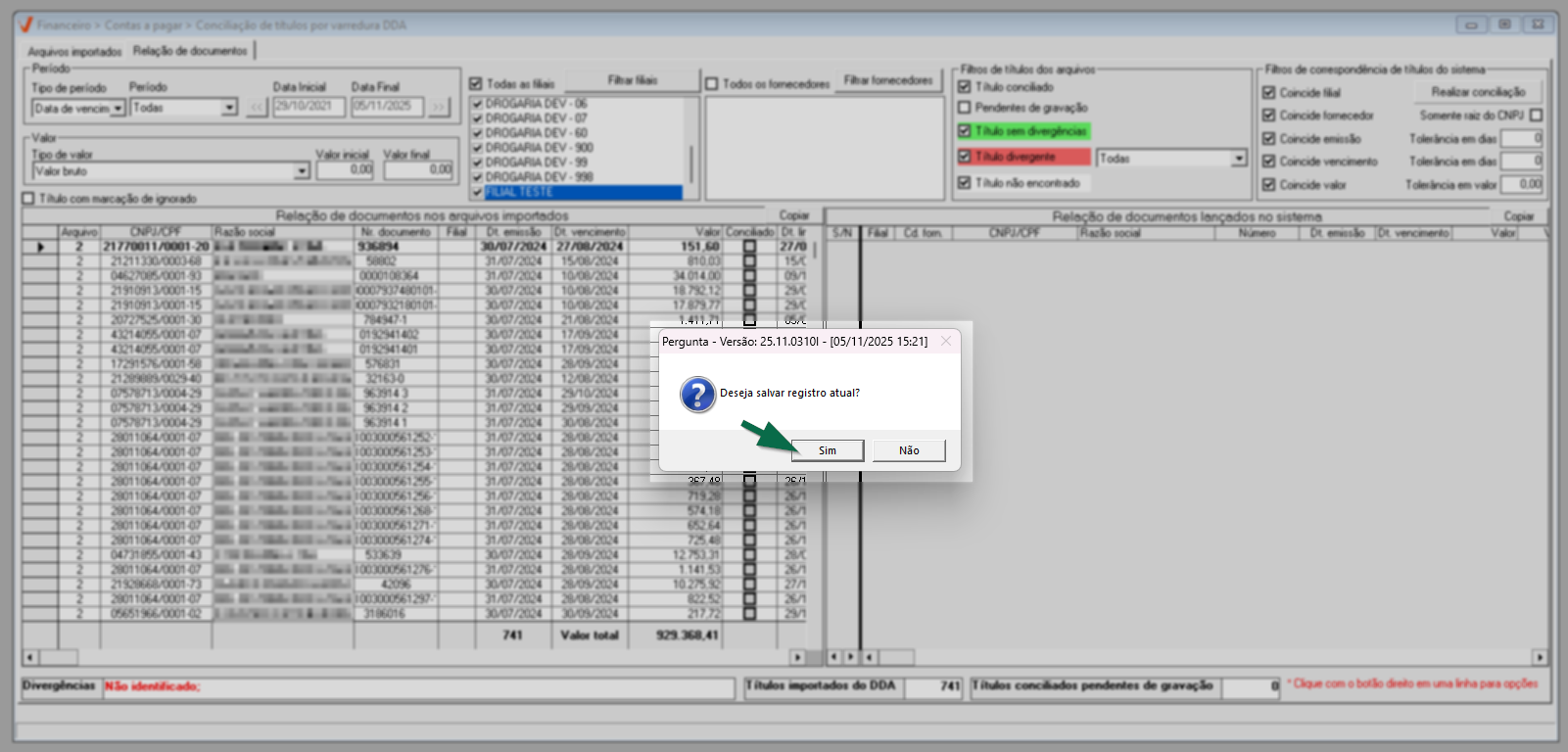Click Tolerância em dias field beside Coincide vencimento

[x=1523, y=162]
